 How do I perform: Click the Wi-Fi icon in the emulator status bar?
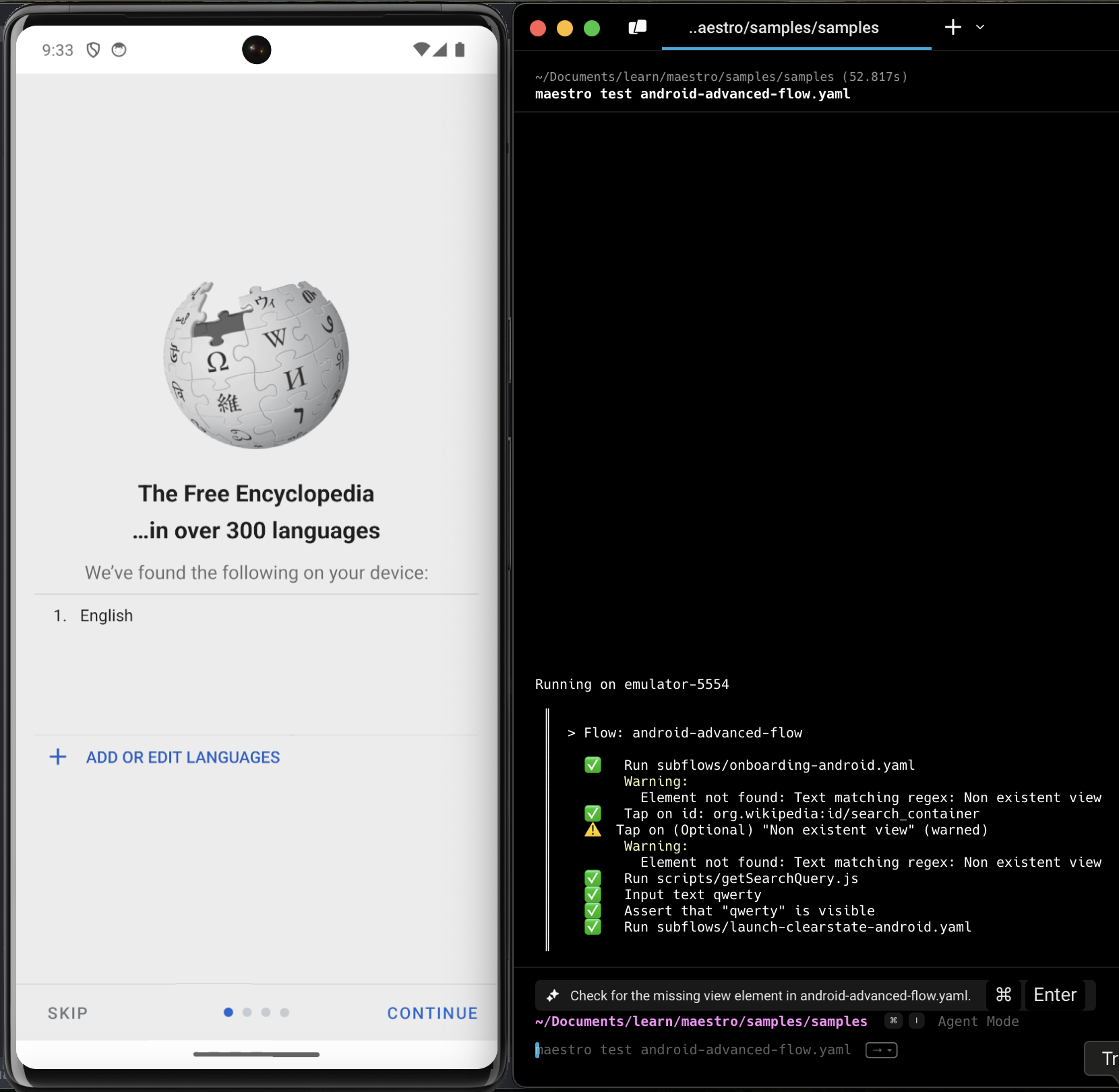421,49
